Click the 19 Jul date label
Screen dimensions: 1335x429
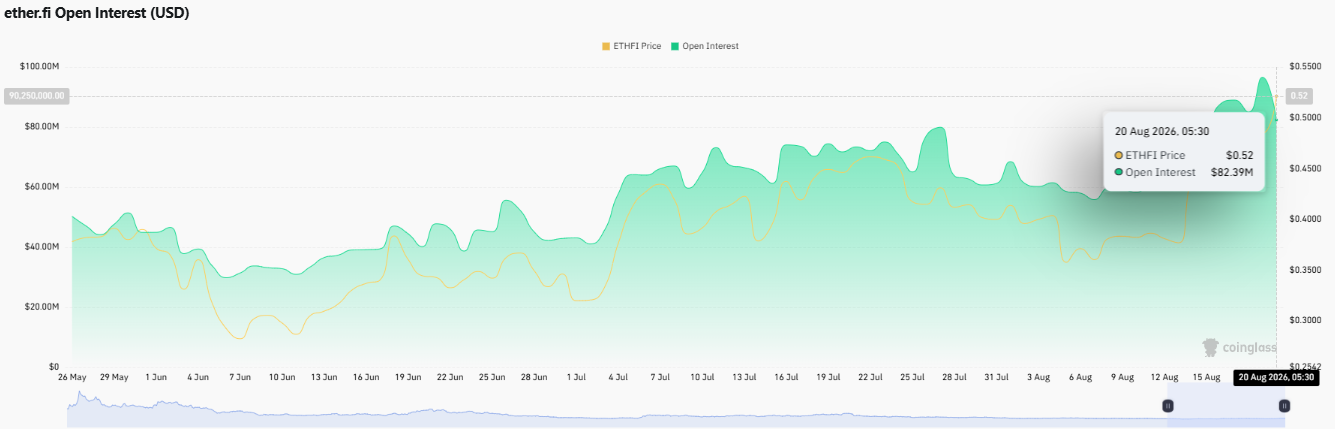[827, 377]
